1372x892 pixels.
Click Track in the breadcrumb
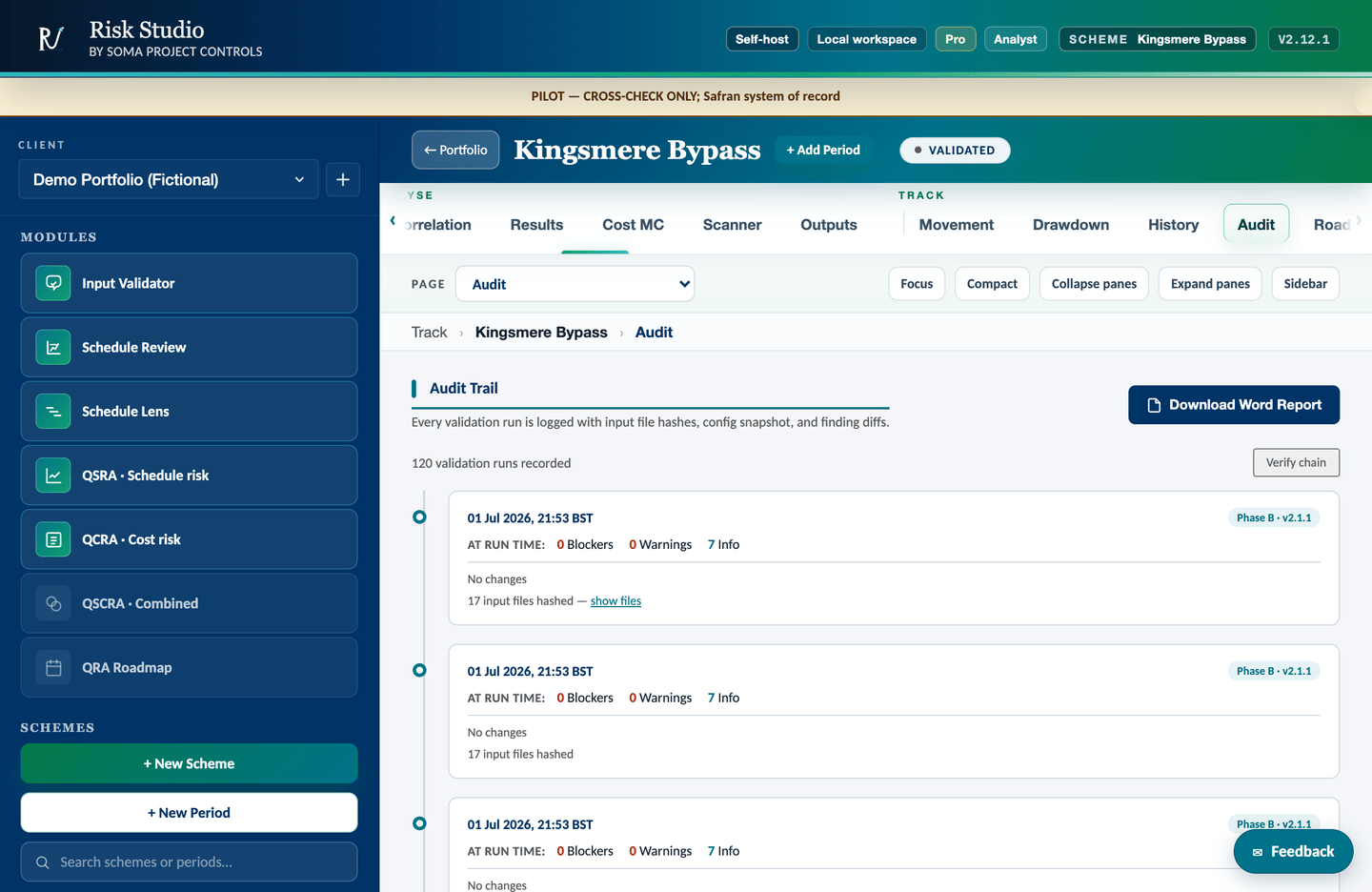429,333
